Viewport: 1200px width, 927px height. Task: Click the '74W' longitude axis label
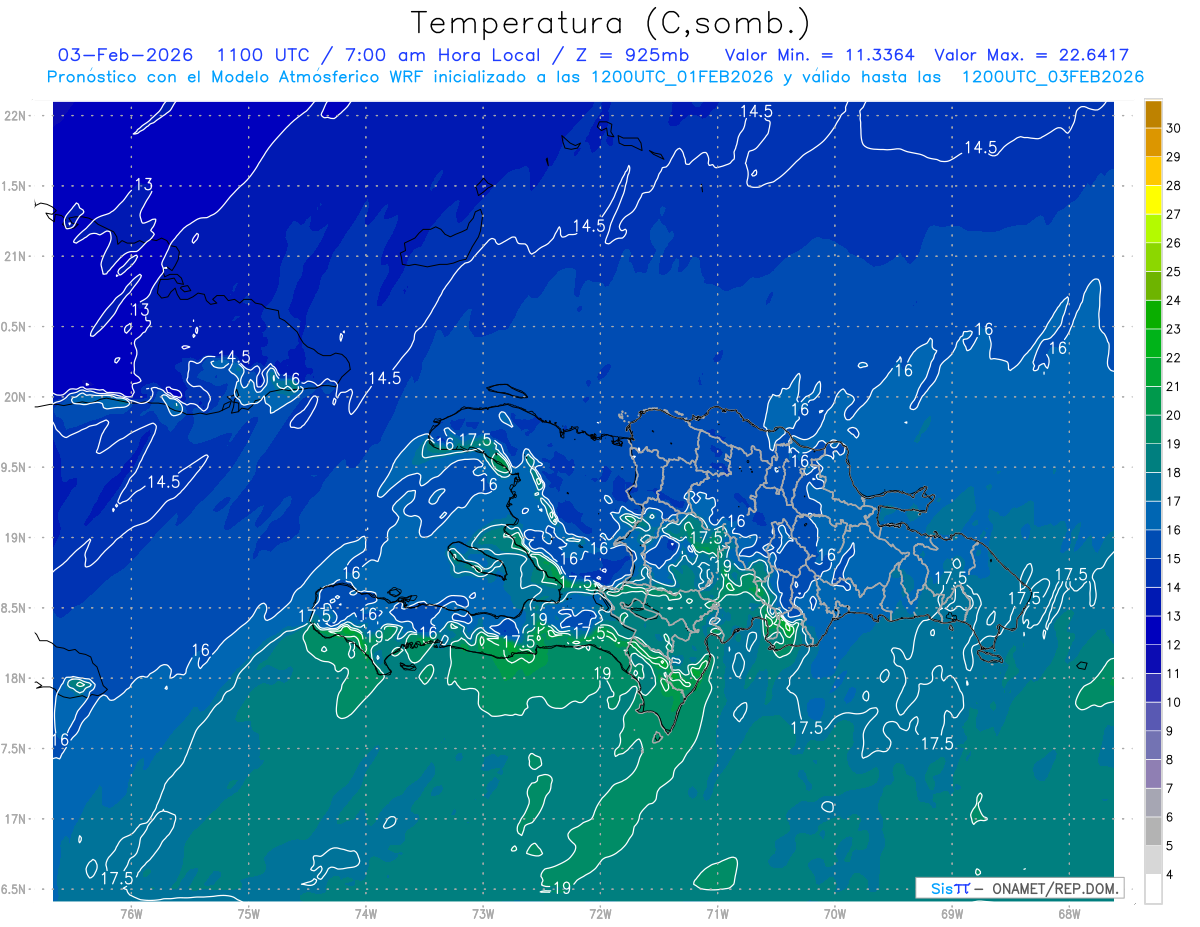366,914
